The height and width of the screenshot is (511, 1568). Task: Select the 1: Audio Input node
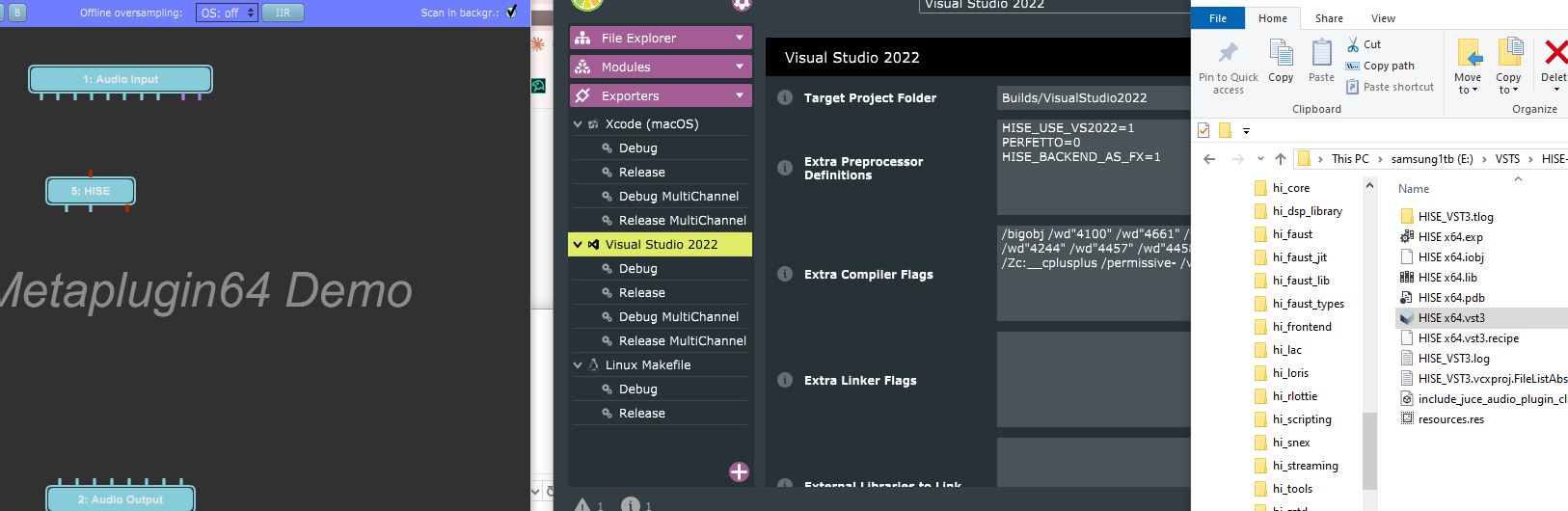pos(121,79)
